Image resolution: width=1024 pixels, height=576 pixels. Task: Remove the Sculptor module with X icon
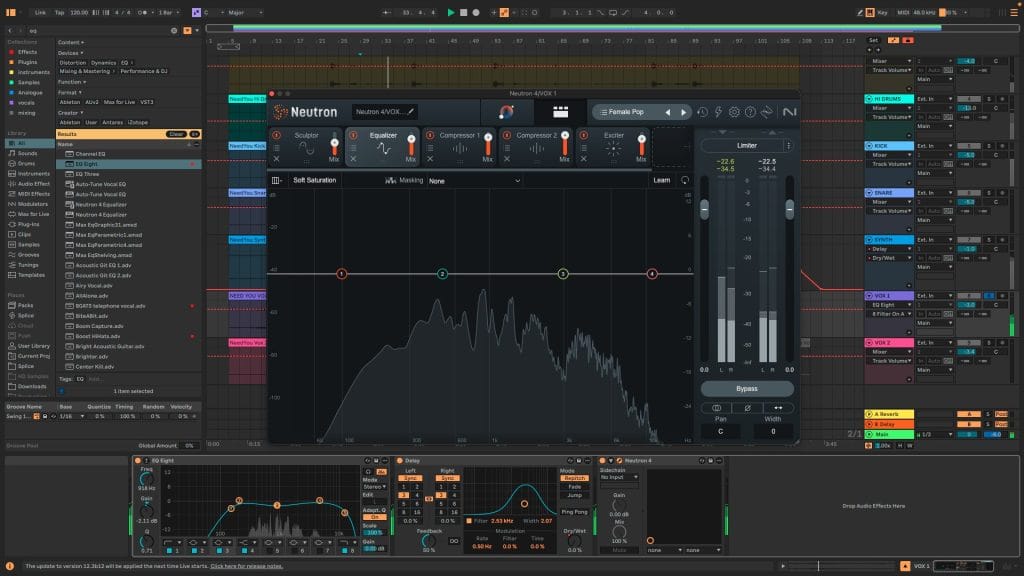coord(277,159)
